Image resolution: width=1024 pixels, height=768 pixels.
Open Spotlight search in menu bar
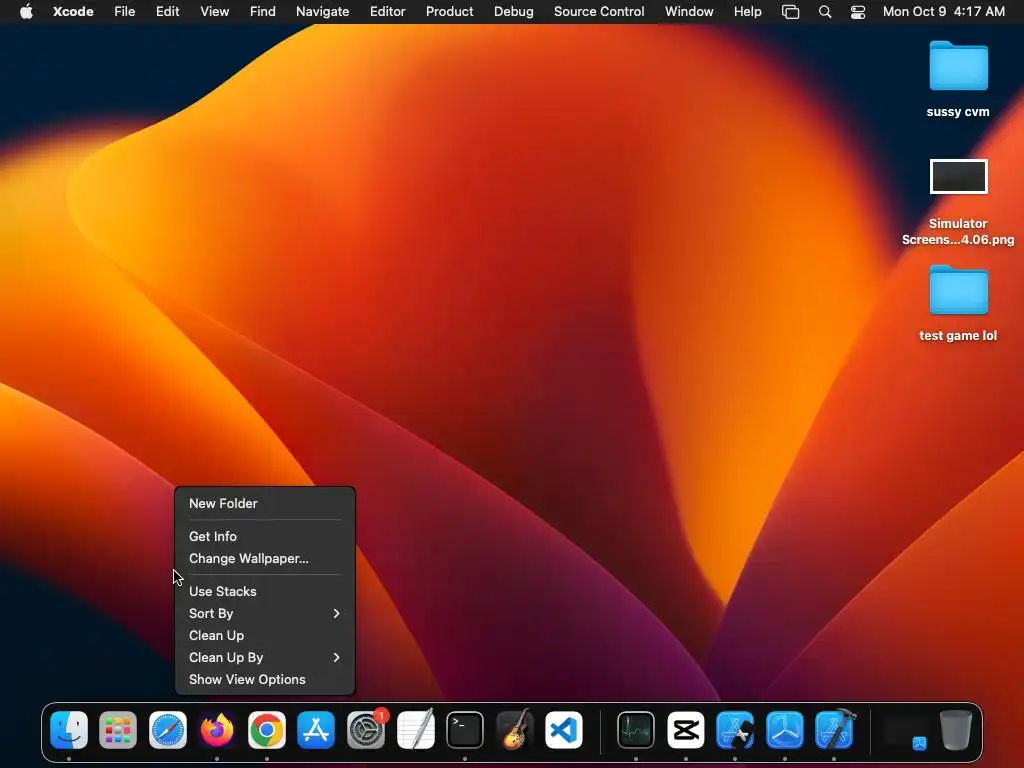825,12
